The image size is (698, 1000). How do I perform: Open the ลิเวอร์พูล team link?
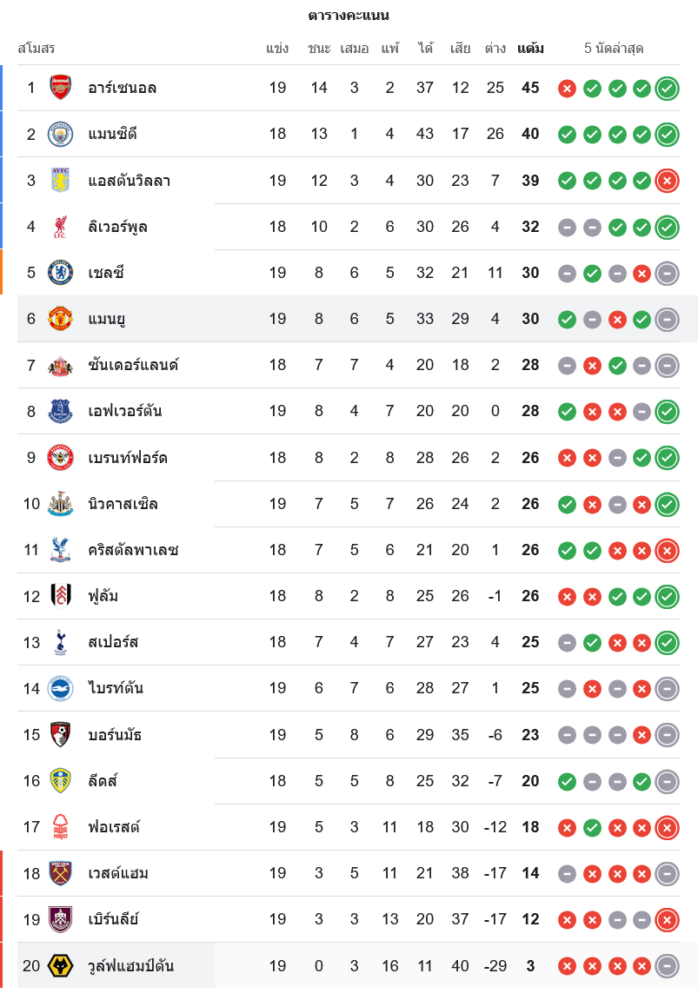118,227
